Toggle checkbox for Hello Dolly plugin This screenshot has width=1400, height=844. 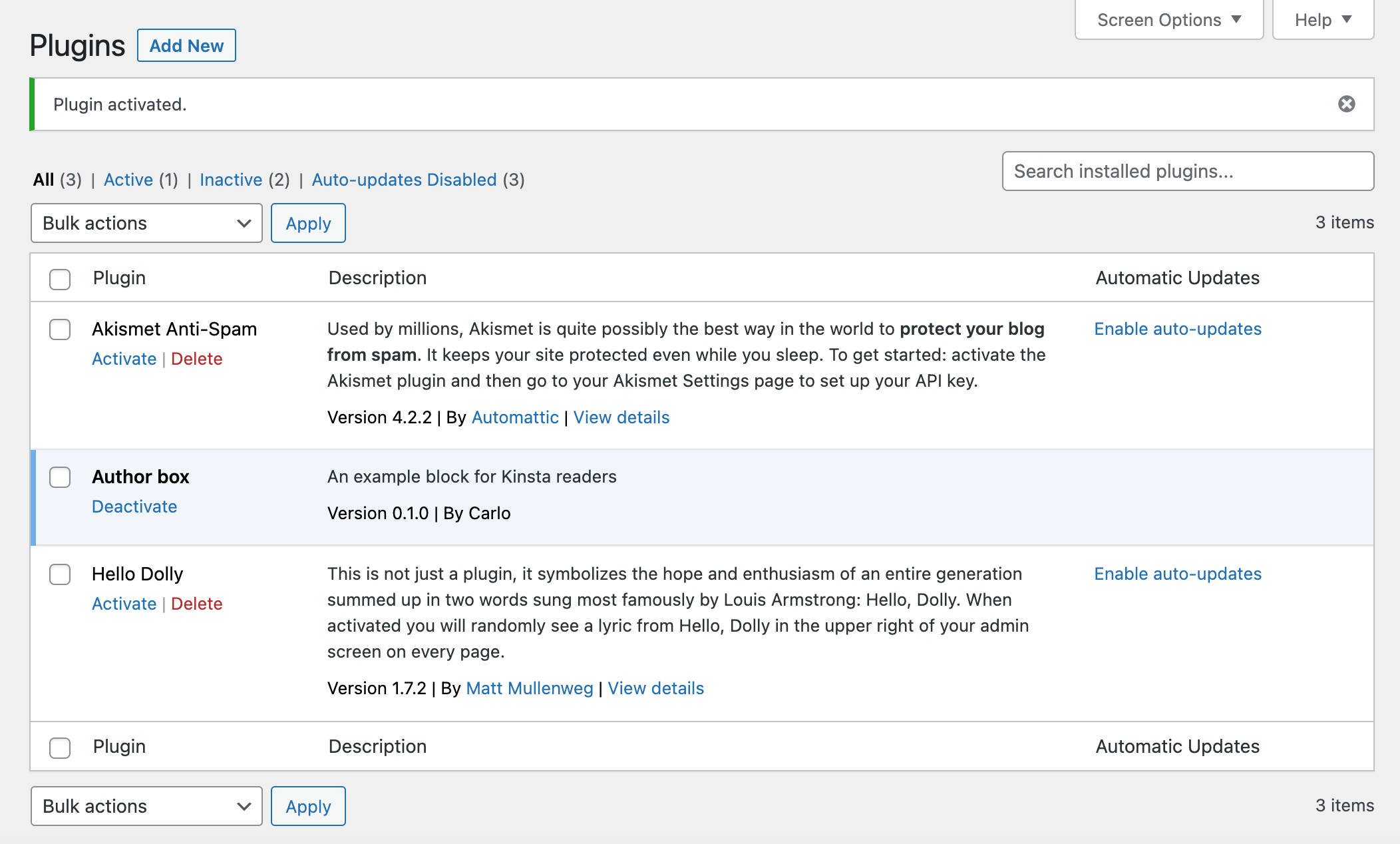(x=60, y=573)
